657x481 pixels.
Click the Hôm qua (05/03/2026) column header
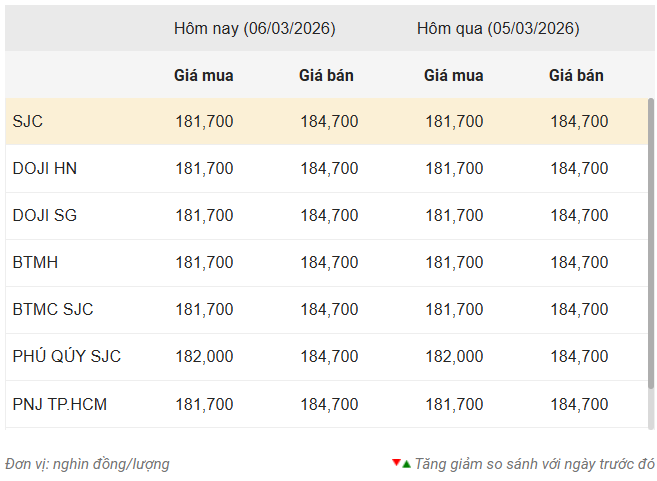click(498, 28)
